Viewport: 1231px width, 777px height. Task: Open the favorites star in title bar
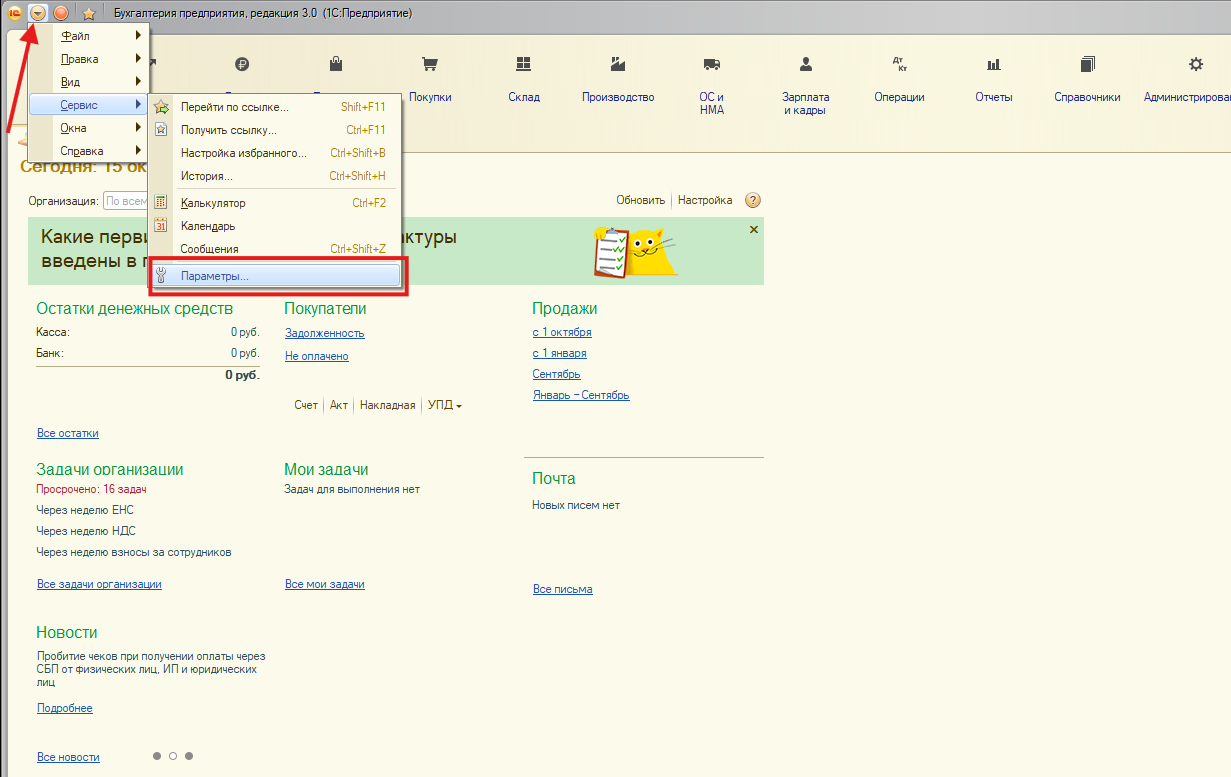click(x=88, y=13)
